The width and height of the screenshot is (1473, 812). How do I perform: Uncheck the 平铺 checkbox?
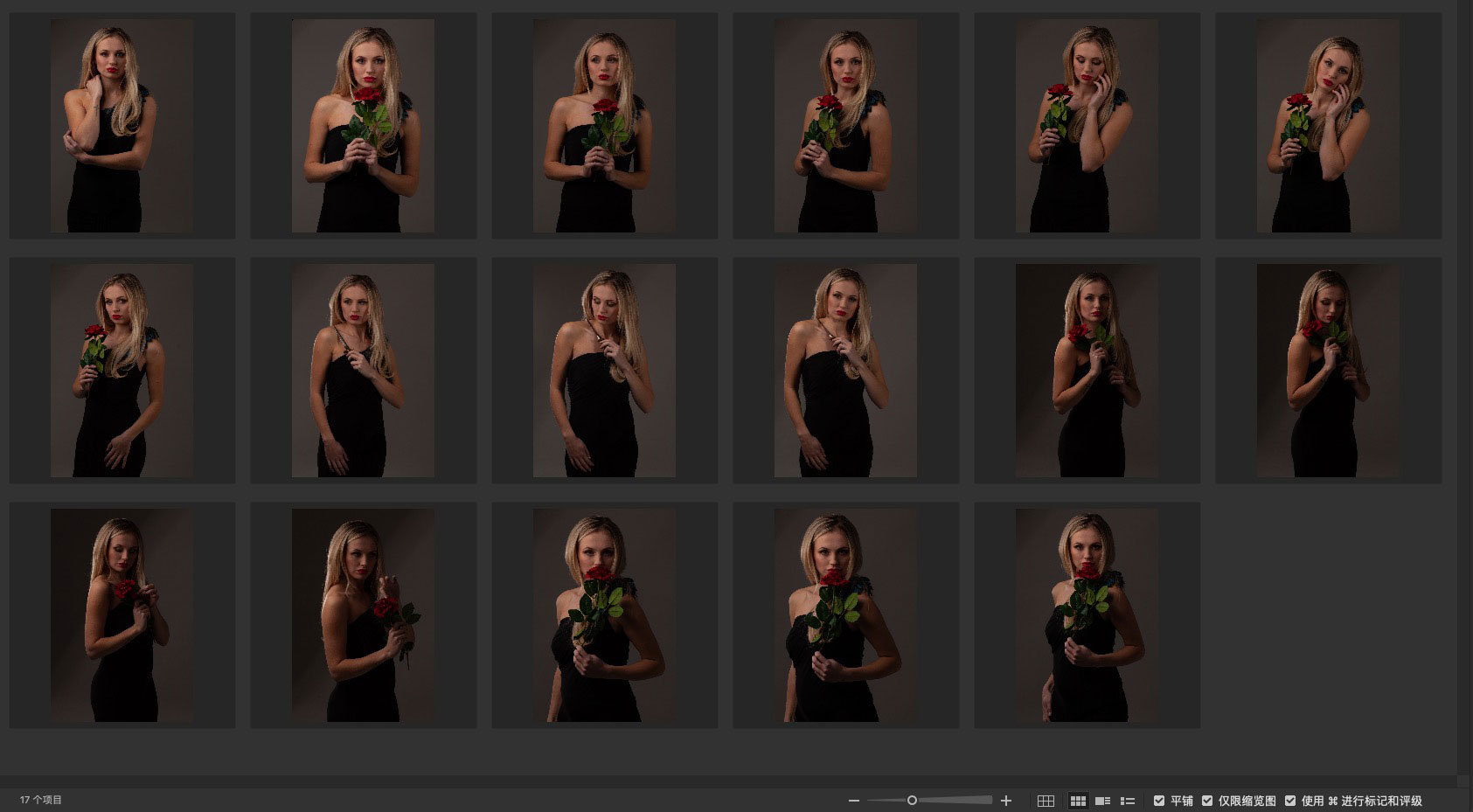point(1159,801)
